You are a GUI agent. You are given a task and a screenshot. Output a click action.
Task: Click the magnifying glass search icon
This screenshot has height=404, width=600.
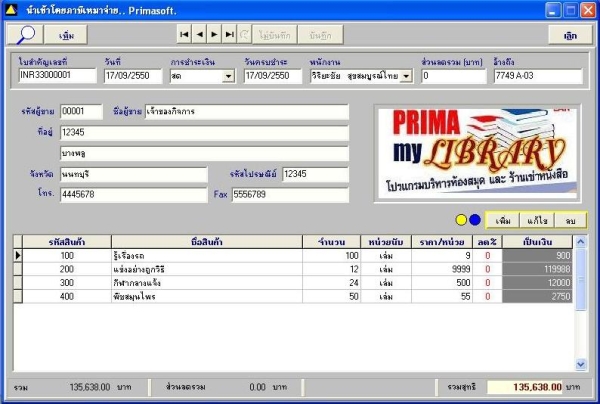[26, 35]
